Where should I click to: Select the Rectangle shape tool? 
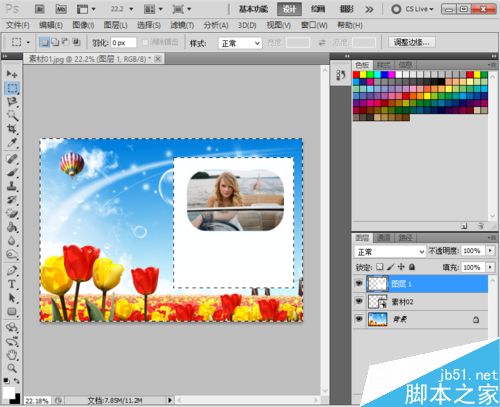[x=12, y=311]
